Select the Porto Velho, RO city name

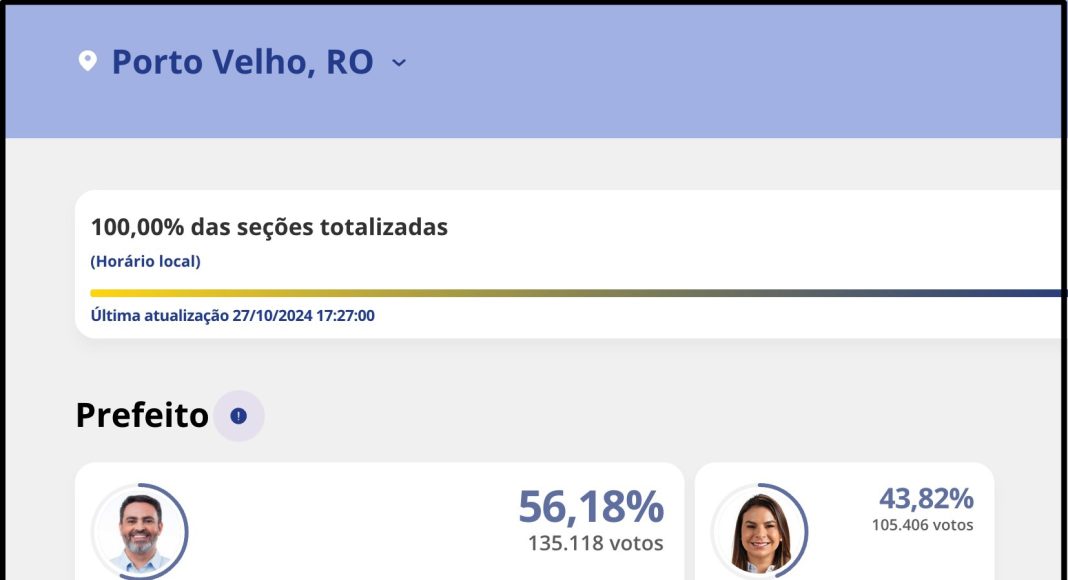tap(242, 62)
